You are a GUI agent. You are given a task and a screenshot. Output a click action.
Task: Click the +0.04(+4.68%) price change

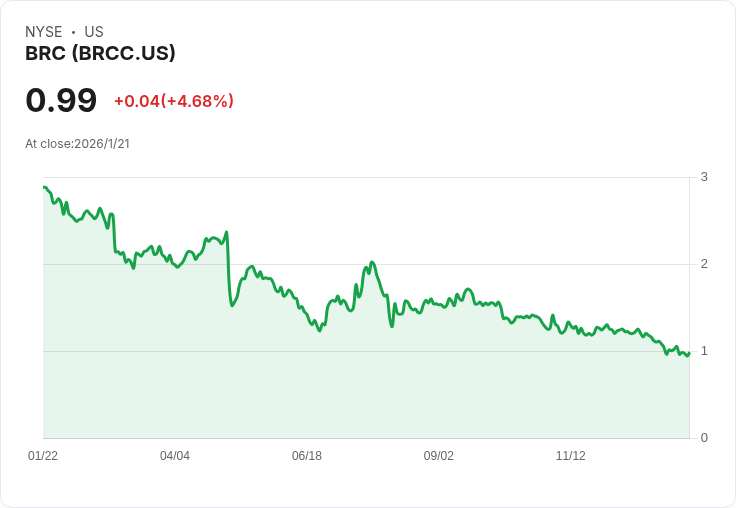(173, 101)
